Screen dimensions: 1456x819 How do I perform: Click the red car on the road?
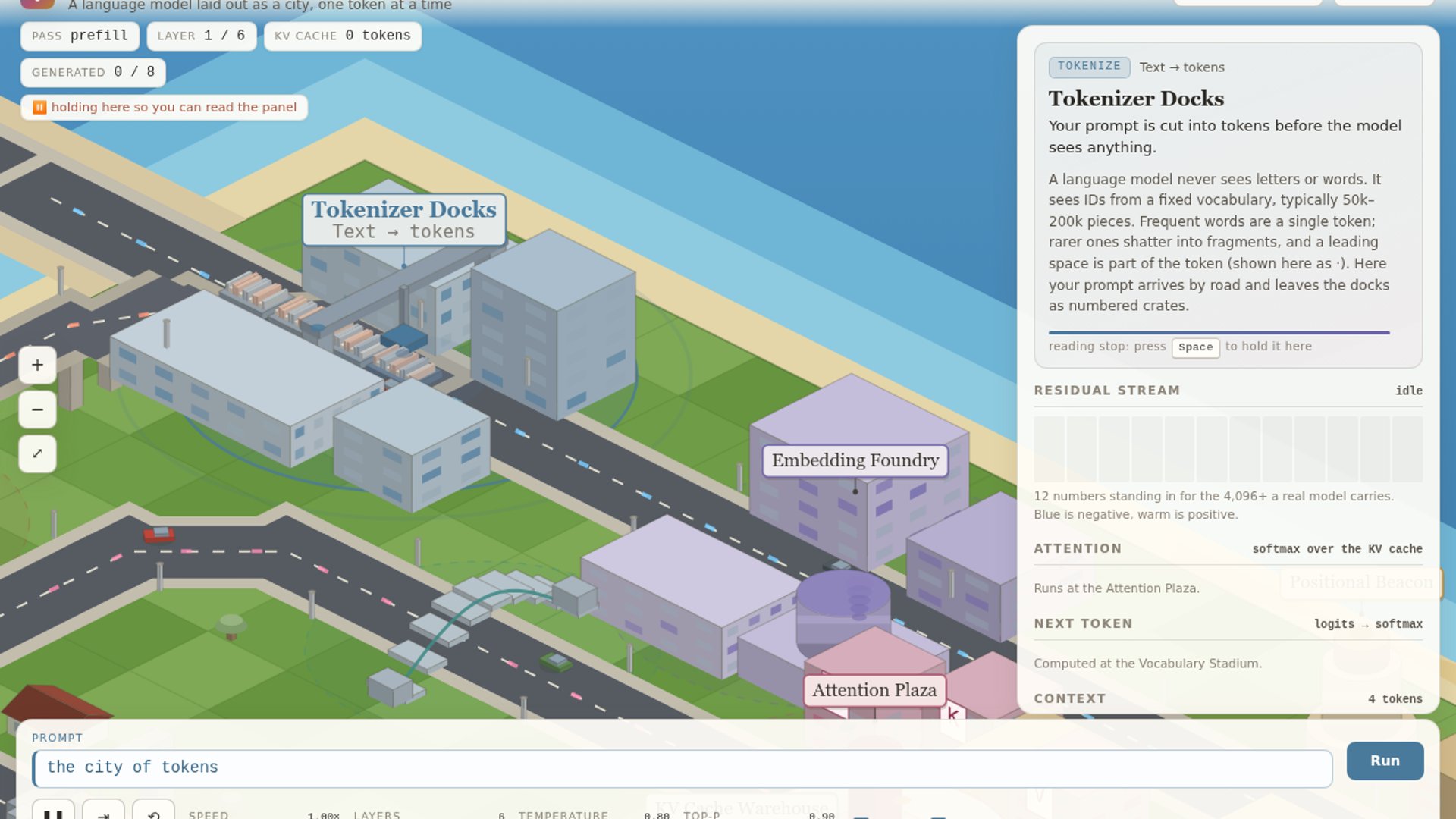coord(159,534)
